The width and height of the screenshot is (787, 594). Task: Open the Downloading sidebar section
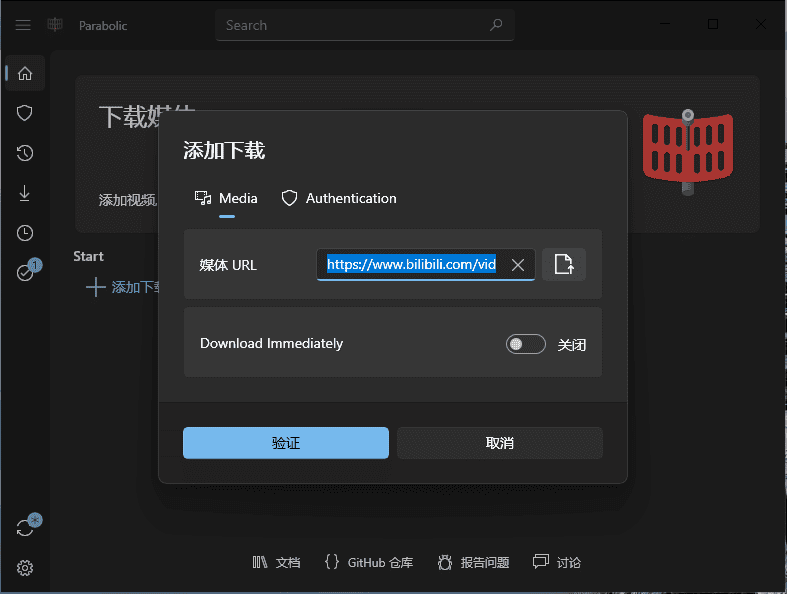tap(25, 193)
